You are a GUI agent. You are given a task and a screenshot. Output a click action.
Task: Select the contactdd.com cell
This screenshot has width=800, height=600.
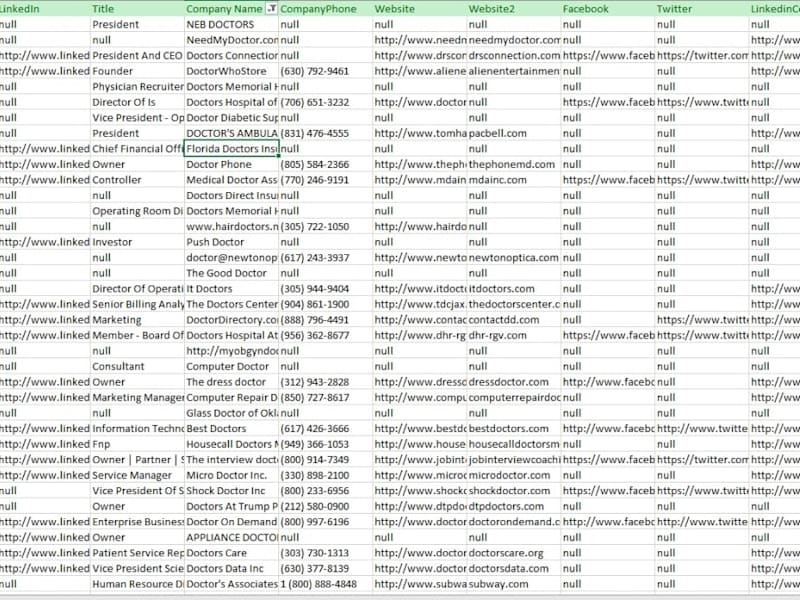[x=514, y=320]
